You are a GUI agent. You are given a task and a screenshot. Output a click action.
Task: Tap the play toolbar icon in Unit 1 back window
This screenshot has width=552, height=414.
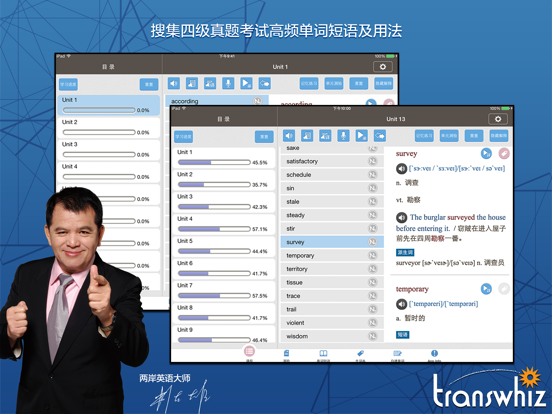(x=246, y=83)
